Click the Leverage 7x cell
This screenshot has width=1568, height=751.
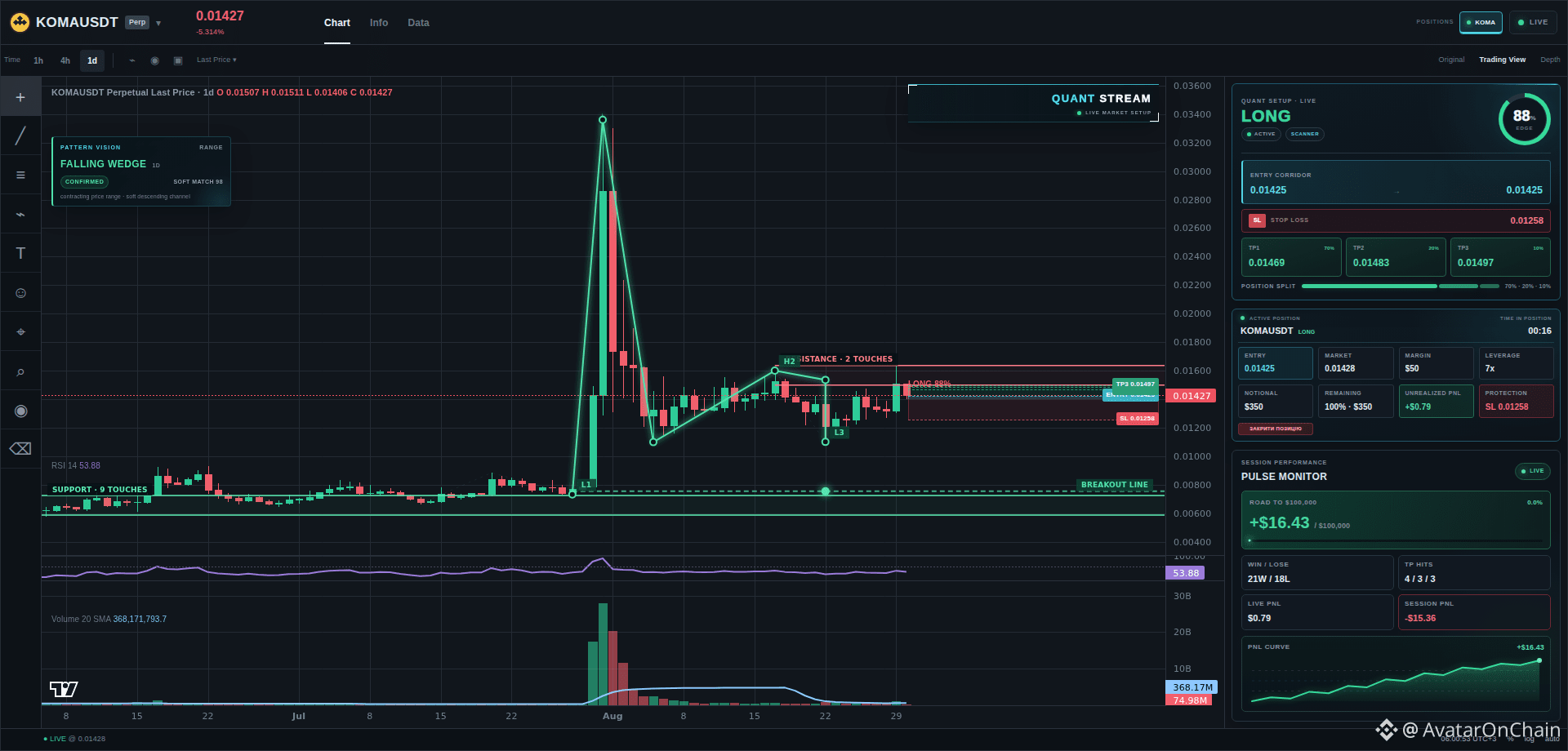1516,363
